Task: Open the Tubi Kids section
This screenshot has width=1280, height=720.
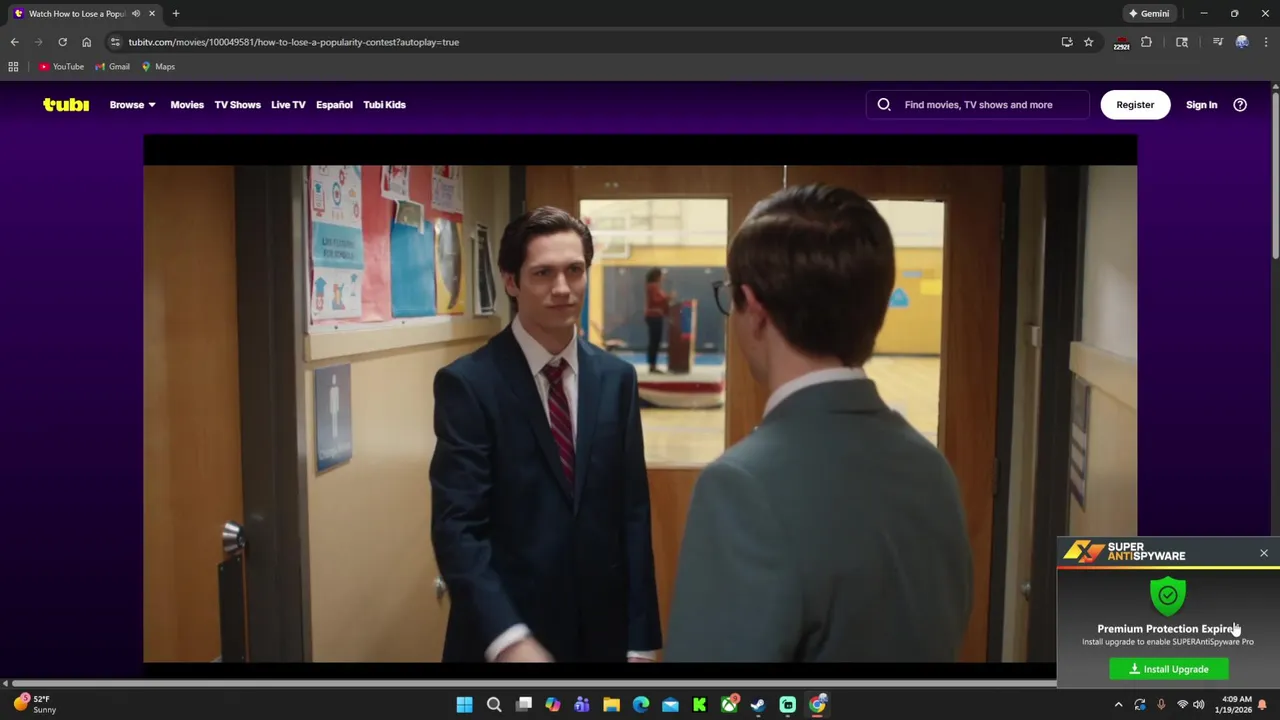Action: (384, 104)
